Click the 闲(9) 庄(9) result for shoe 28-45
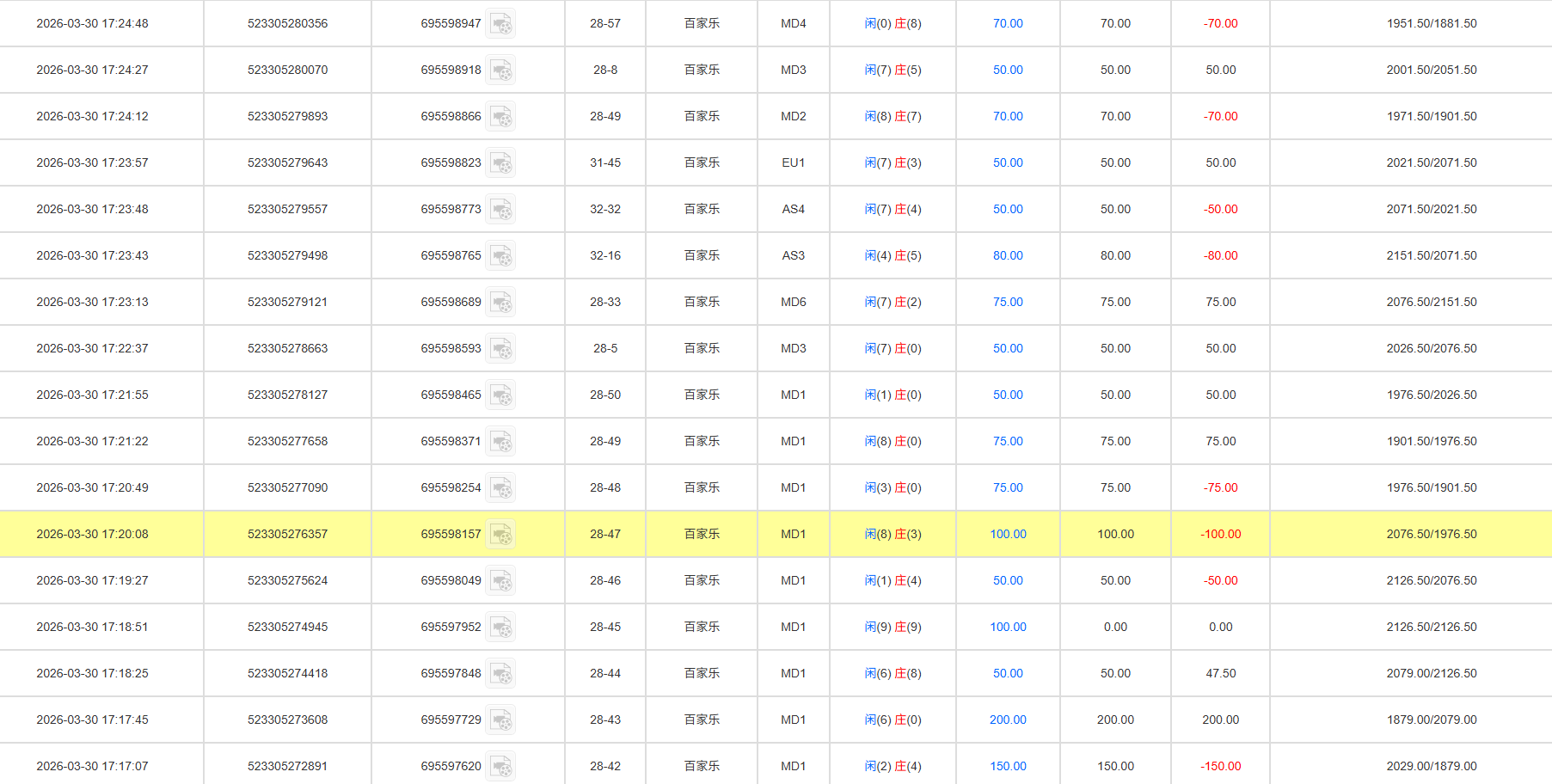This screenshot has height=784, width=1552. point(893,627)
